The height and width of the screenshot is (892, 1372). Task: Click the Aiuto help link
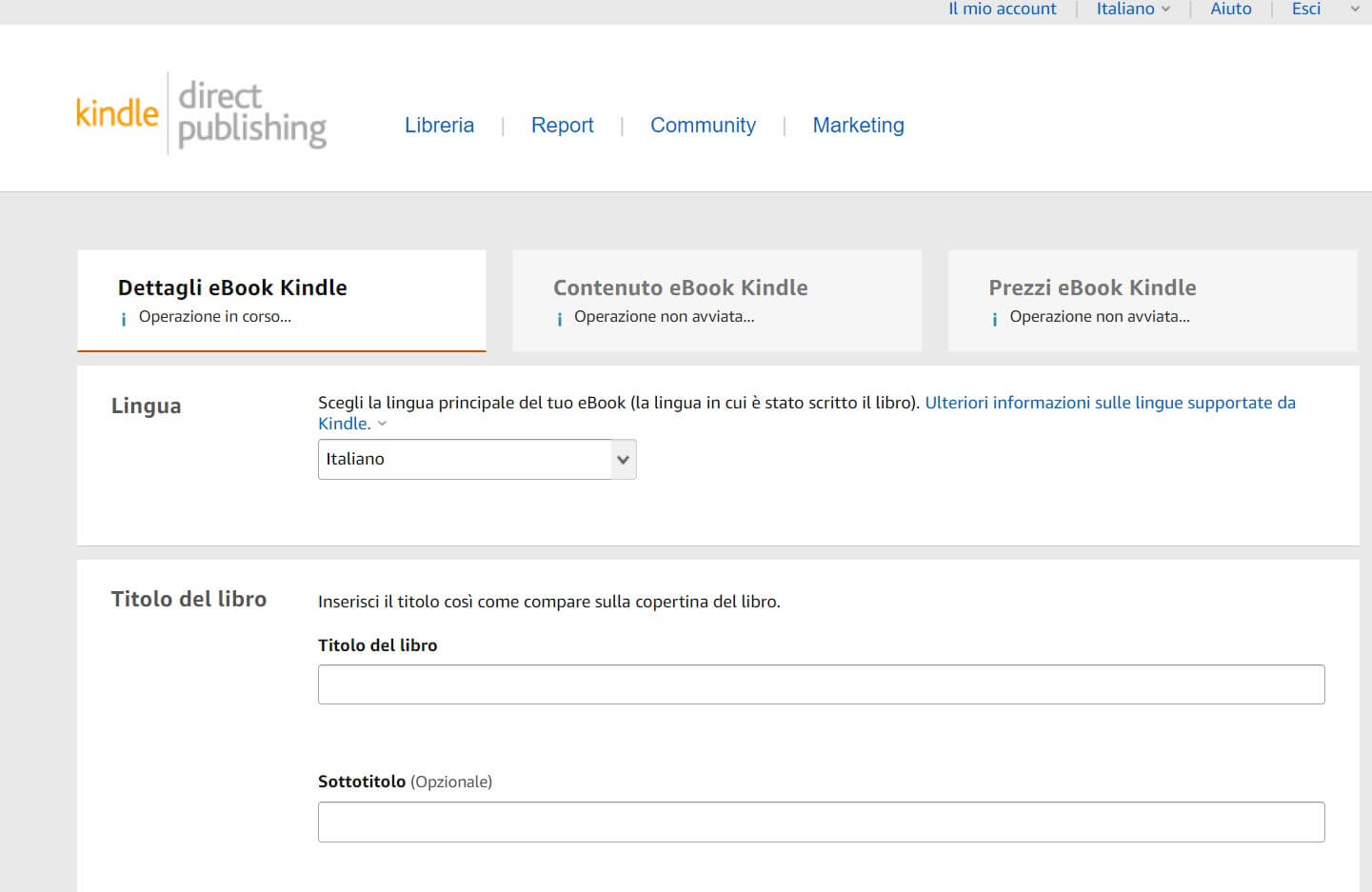1230,10
